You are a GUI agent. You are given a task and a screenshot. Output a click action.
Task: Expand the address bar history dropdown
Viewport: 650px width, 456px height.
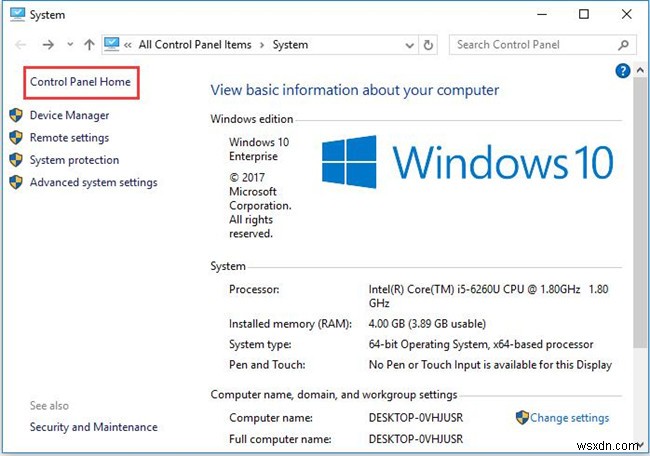pos(410,45)
